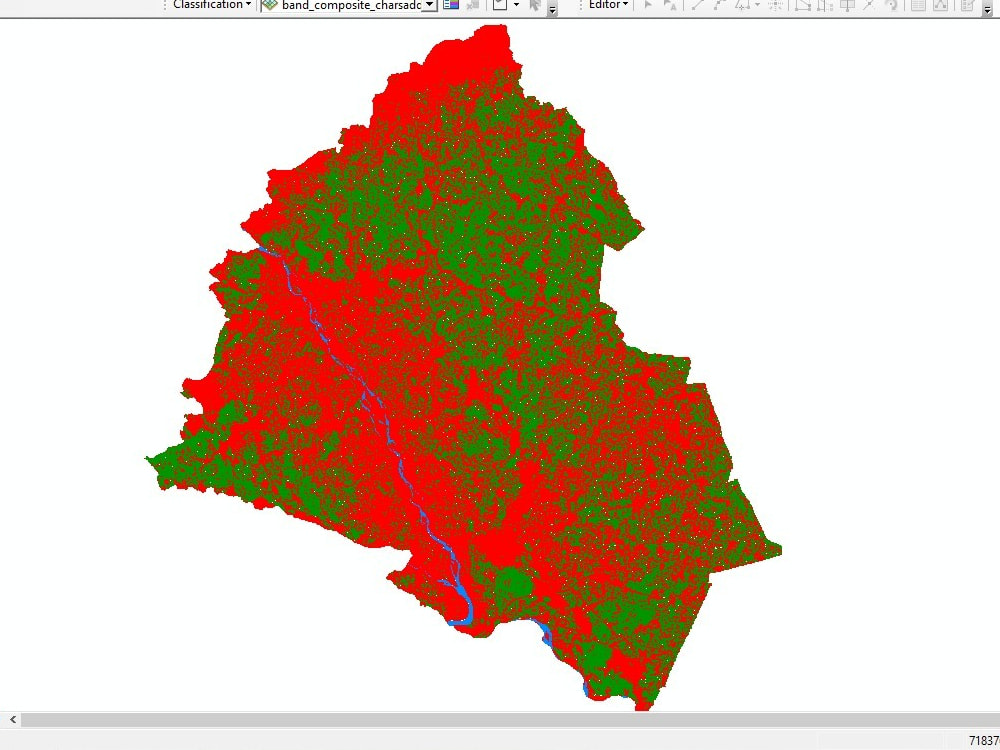Viewport: 1000px width, 750px height.
Task: Expand the drawing shape dropdown arrow
Action: point(517,5)
